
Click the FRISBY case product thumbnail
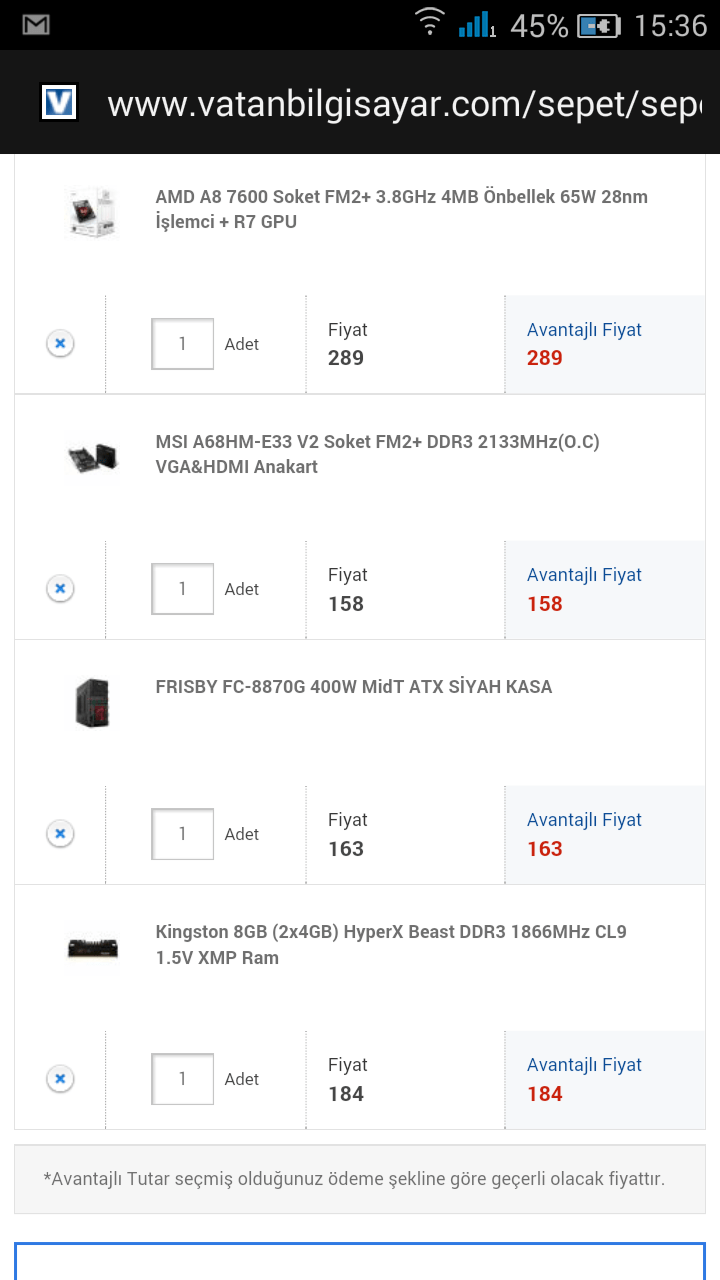click(92, 702)
